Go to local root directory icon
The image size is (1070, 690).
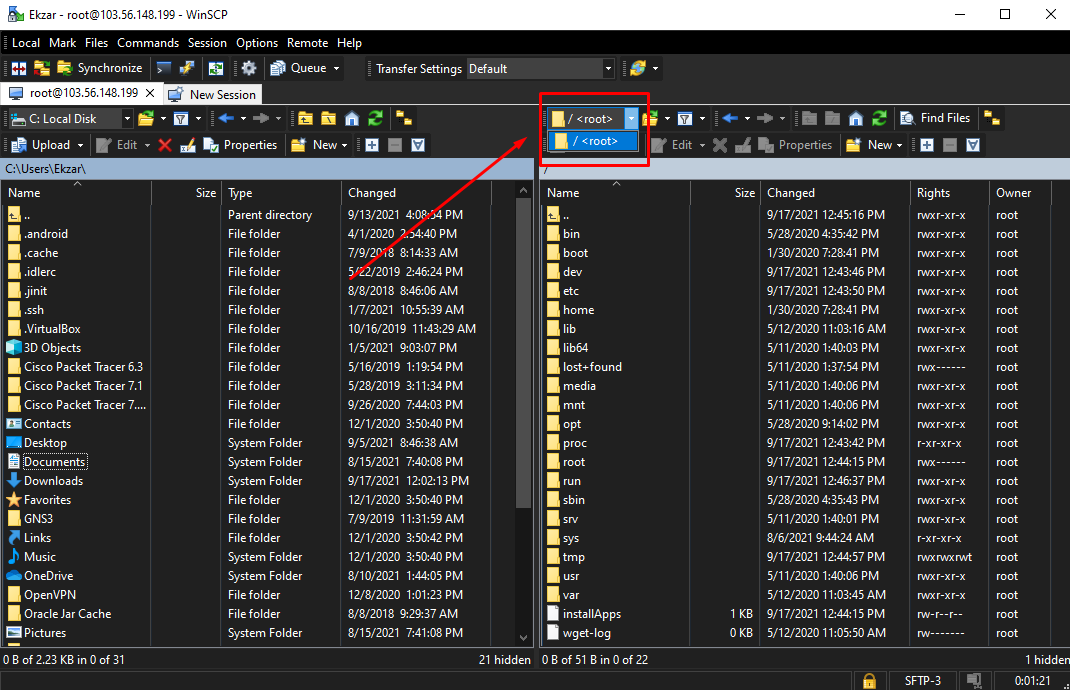click(x=328, y=119)
